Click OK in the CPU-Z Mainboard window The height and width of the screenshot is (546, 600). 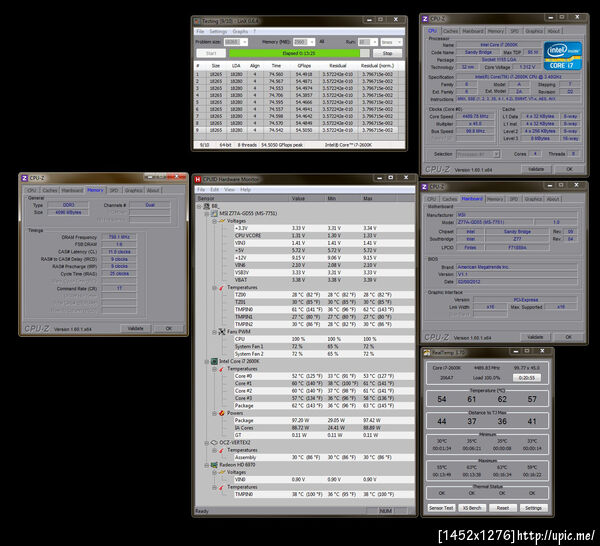coord(568,337)
